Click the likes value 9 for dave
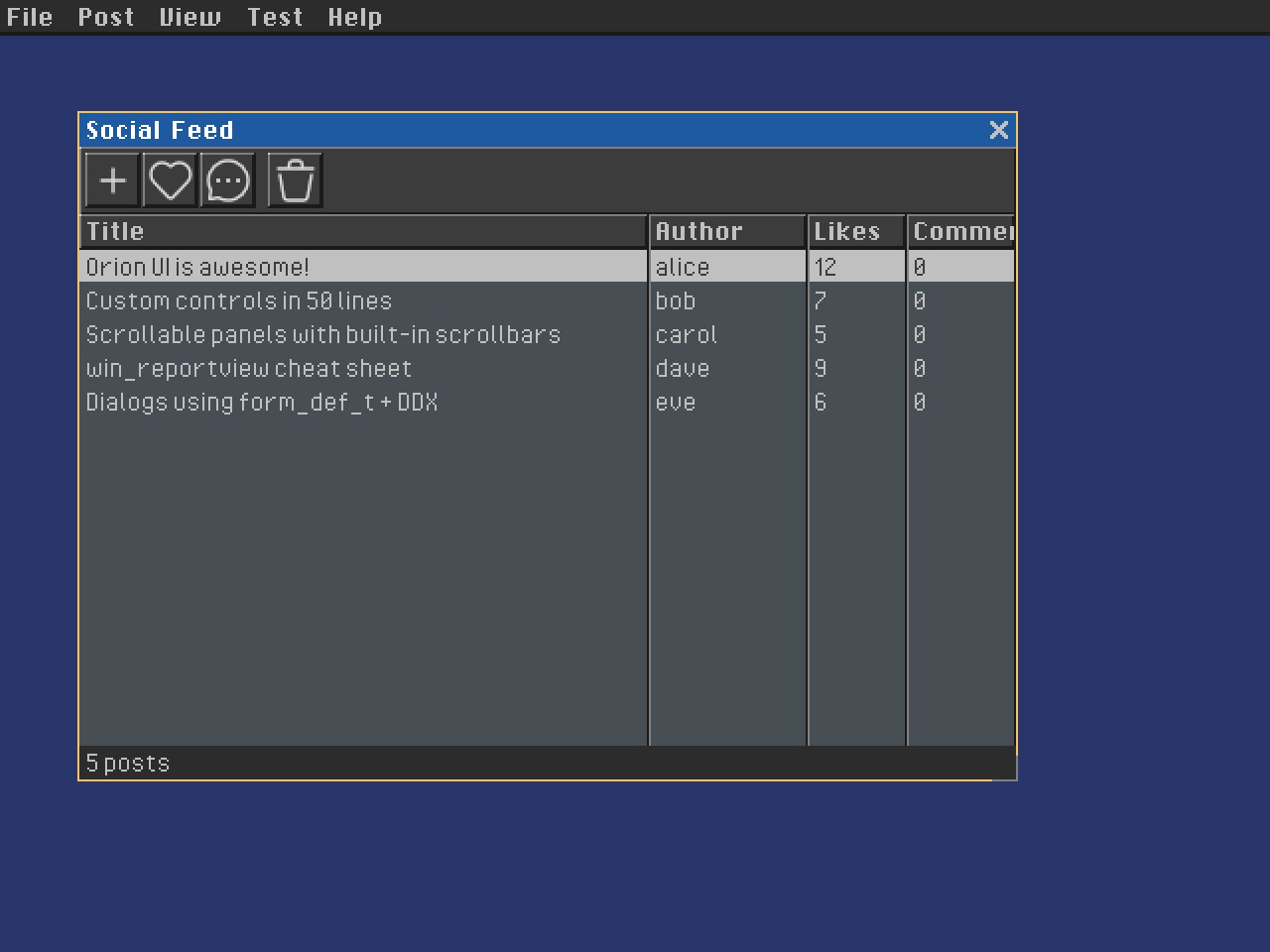The image size is (1270, 952). click(820, 368)
